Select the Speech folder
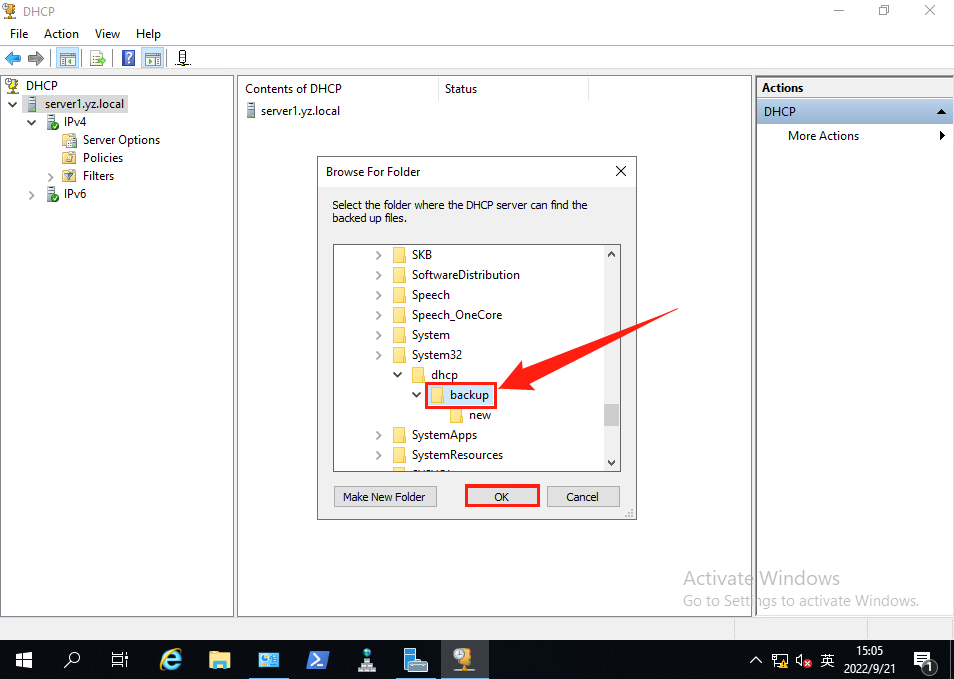954x679 pixels. (x=430, y=294)
